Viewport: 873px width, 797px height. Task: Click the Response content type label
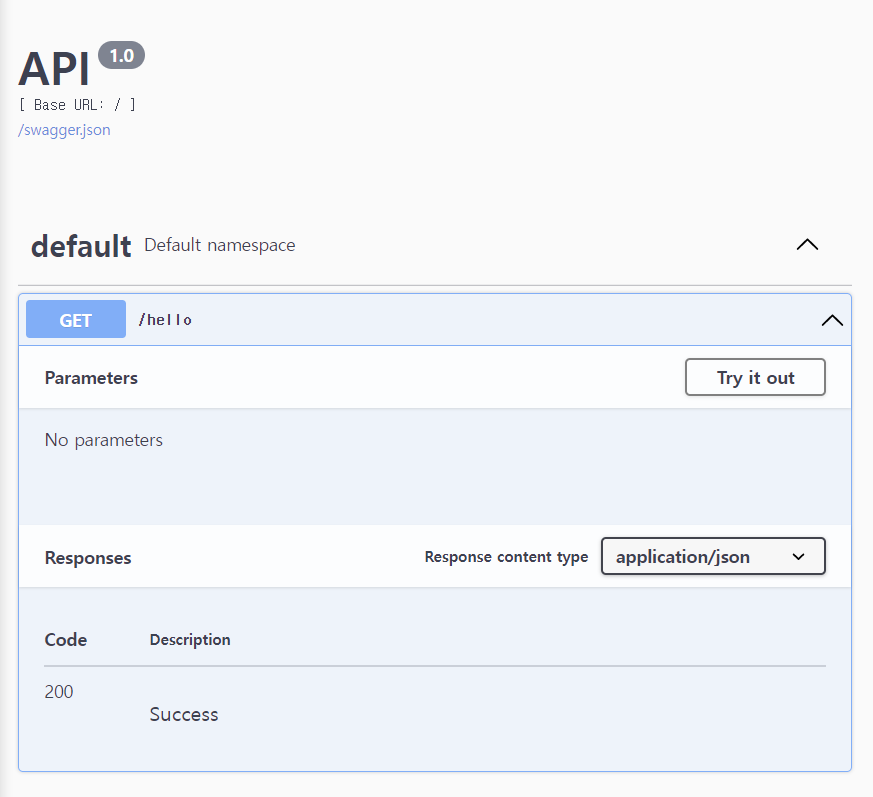(506, 556)
